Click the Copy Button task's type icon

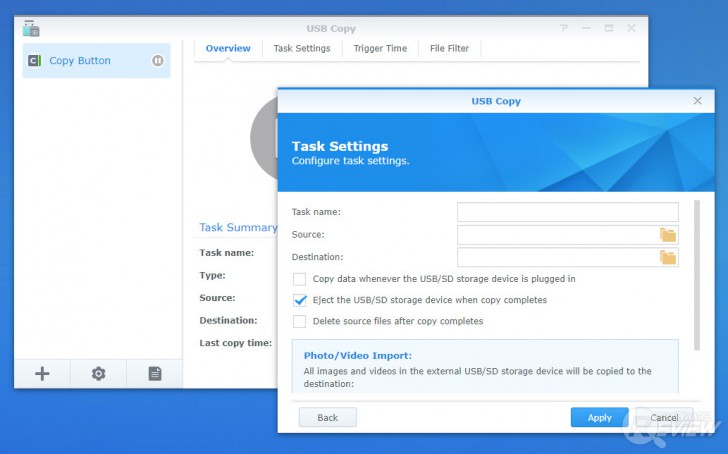tap(35, 60)
